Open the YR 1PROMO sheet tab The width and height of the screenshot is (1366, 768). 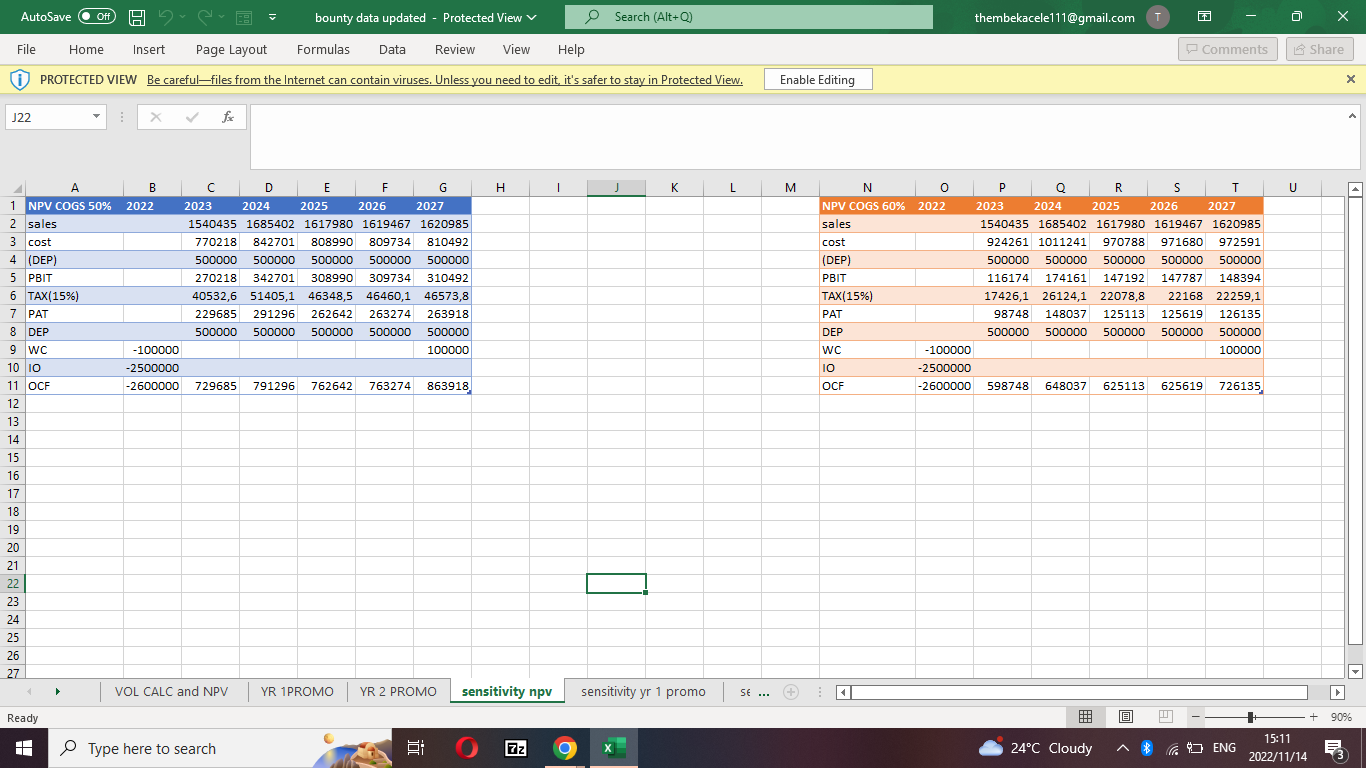pyautogui.click(x=297, y=691)
